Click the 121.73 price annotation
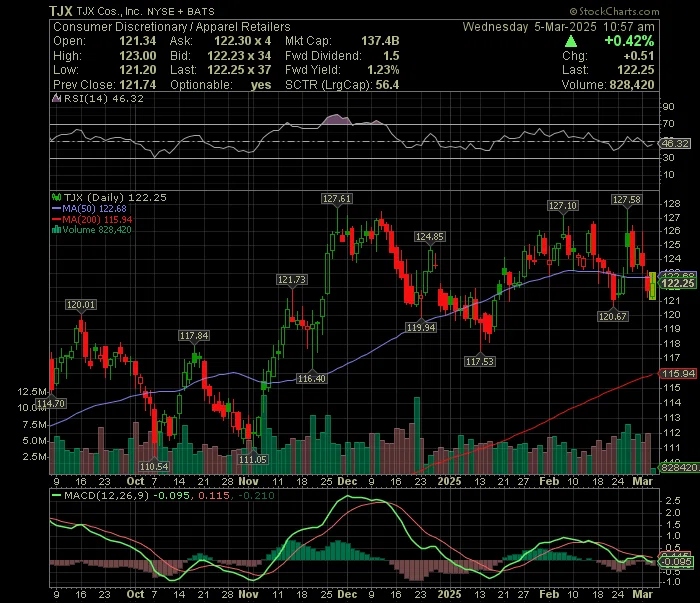Viewport: 700px width, 603px height. tap(292, 280)
